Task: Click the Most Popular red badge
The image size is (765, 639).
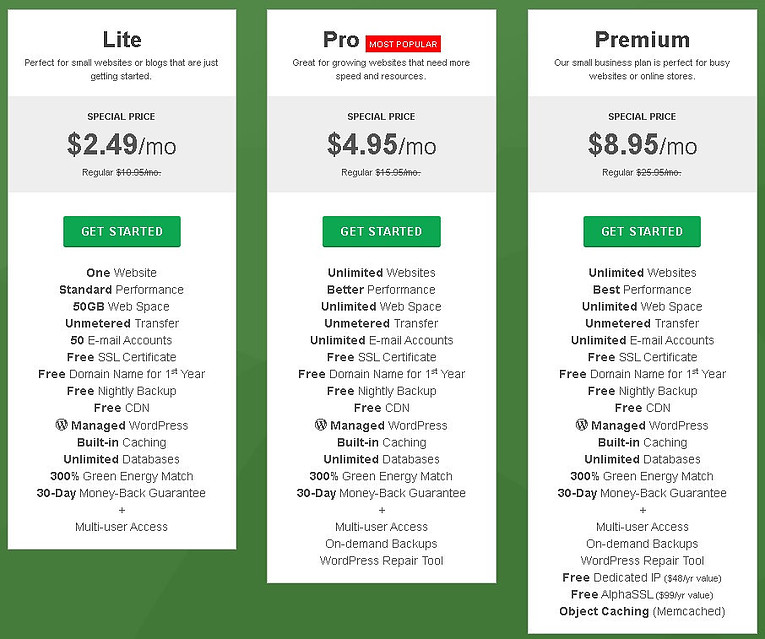Action: [x=403, y=44]
